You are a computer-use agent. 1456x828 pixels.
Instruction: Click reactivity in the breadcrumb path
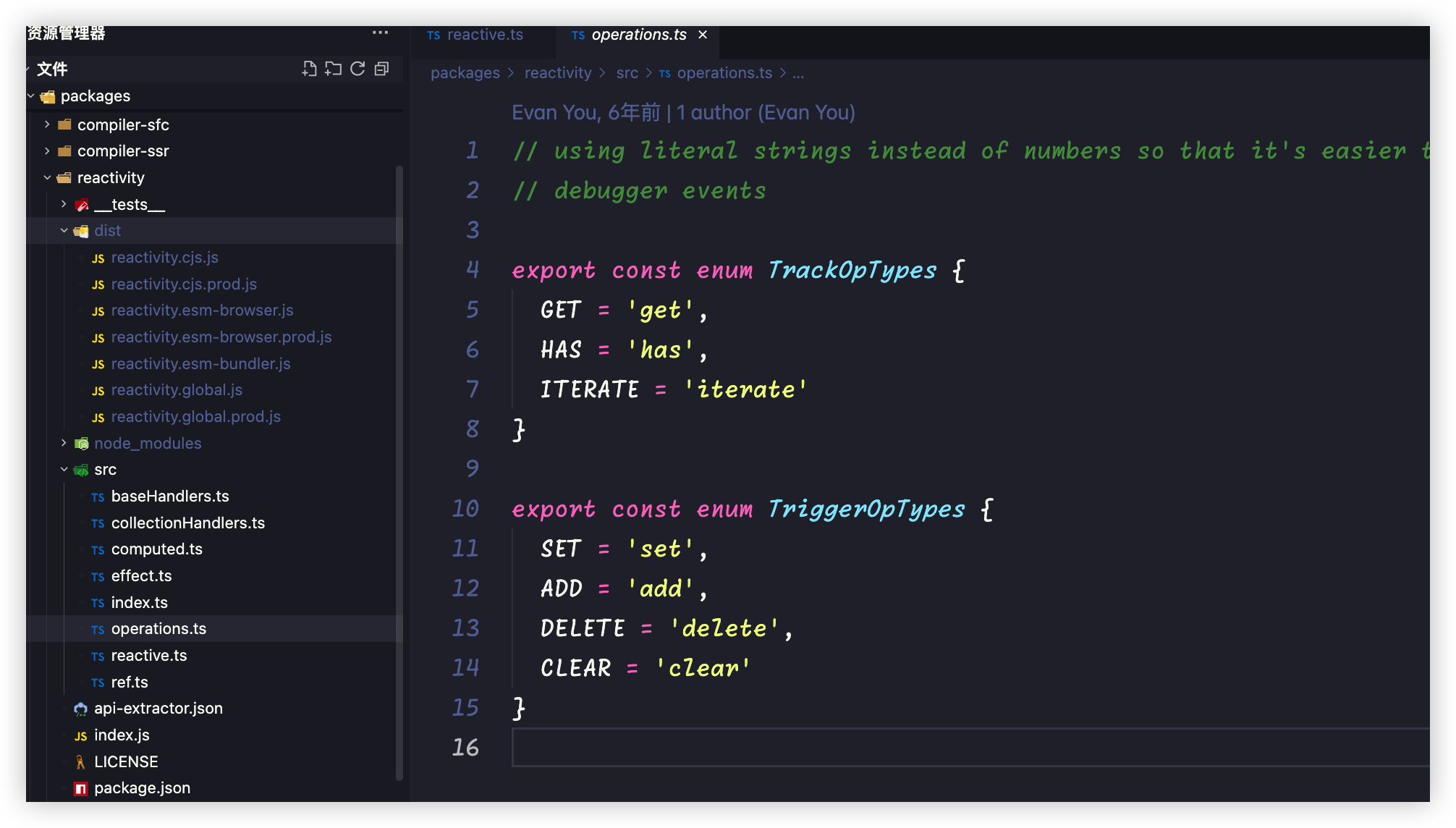click(x=557, y=73)
